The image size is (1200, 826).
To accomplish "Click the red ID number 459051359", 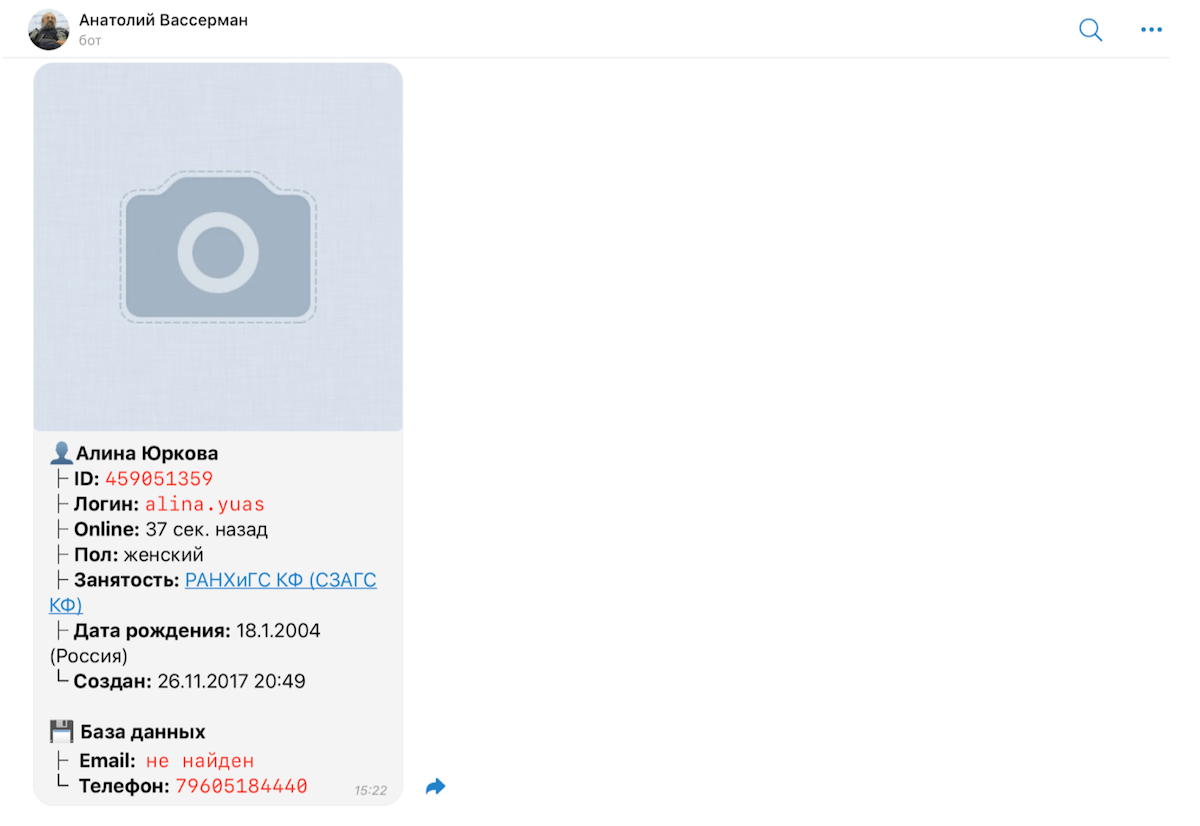I will [159, 479].
